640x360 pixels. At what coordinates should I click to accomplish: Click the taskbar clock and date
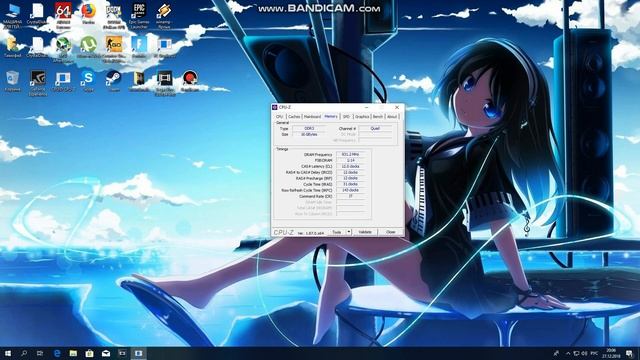pos(611,353)
